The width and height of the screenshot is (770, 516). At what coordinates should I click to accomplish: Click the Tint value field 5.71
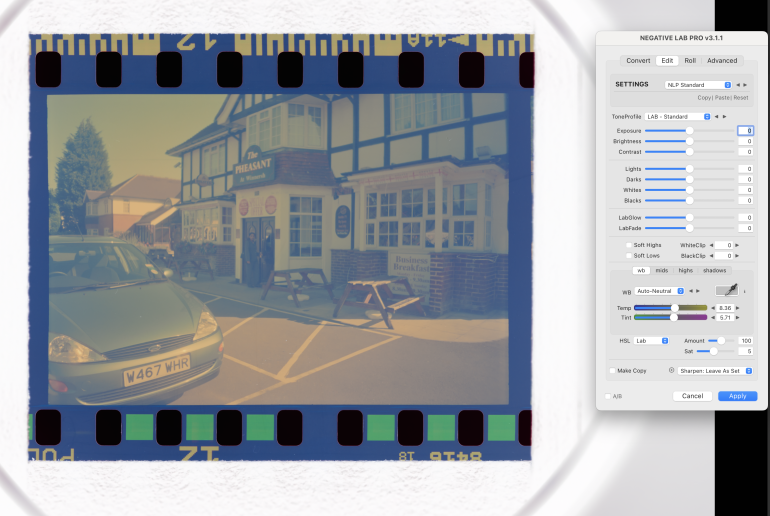[x=725, y=318]
